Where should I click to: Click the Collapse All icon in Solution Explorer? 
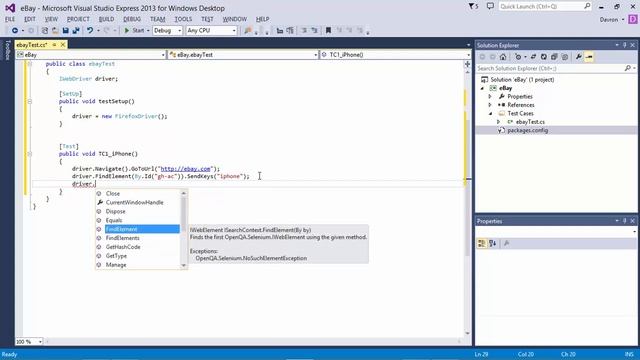tap(554, 57)
